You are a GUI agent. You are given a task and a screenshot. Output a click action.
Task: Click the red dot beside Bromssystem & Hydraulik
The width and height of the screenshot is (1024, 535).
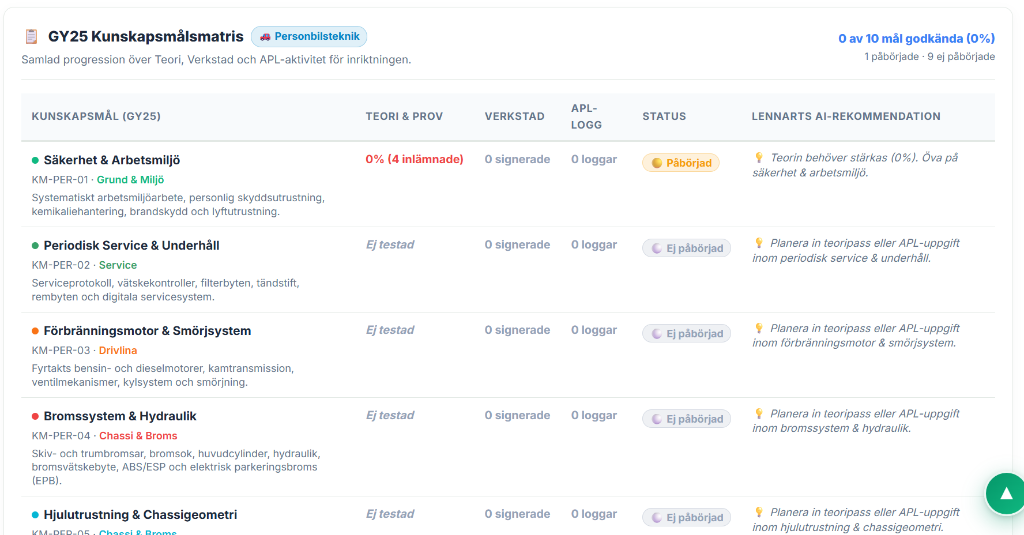click(35, 416)
